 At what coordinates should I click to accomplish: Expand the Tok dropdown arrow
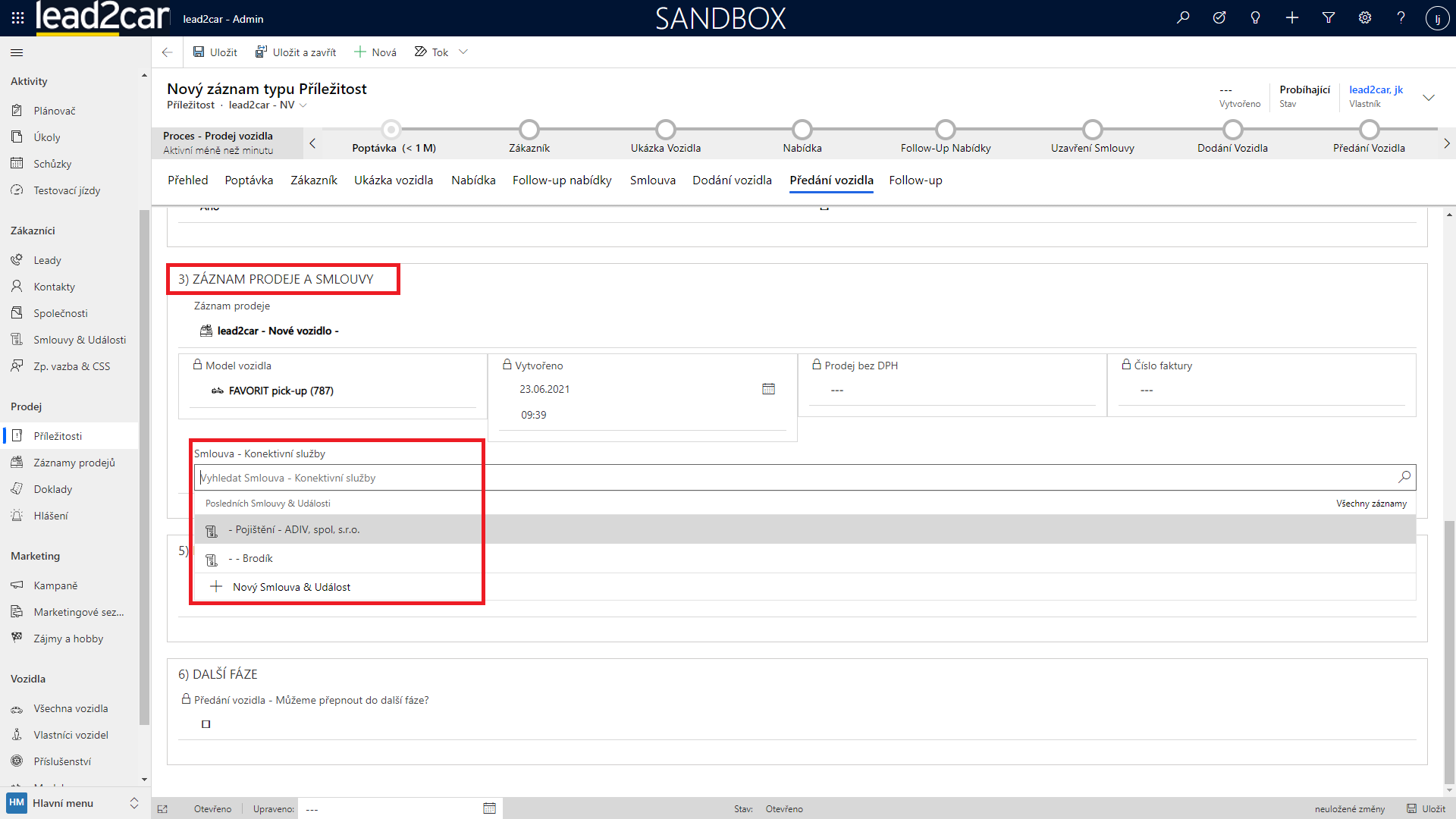[463, 52]
